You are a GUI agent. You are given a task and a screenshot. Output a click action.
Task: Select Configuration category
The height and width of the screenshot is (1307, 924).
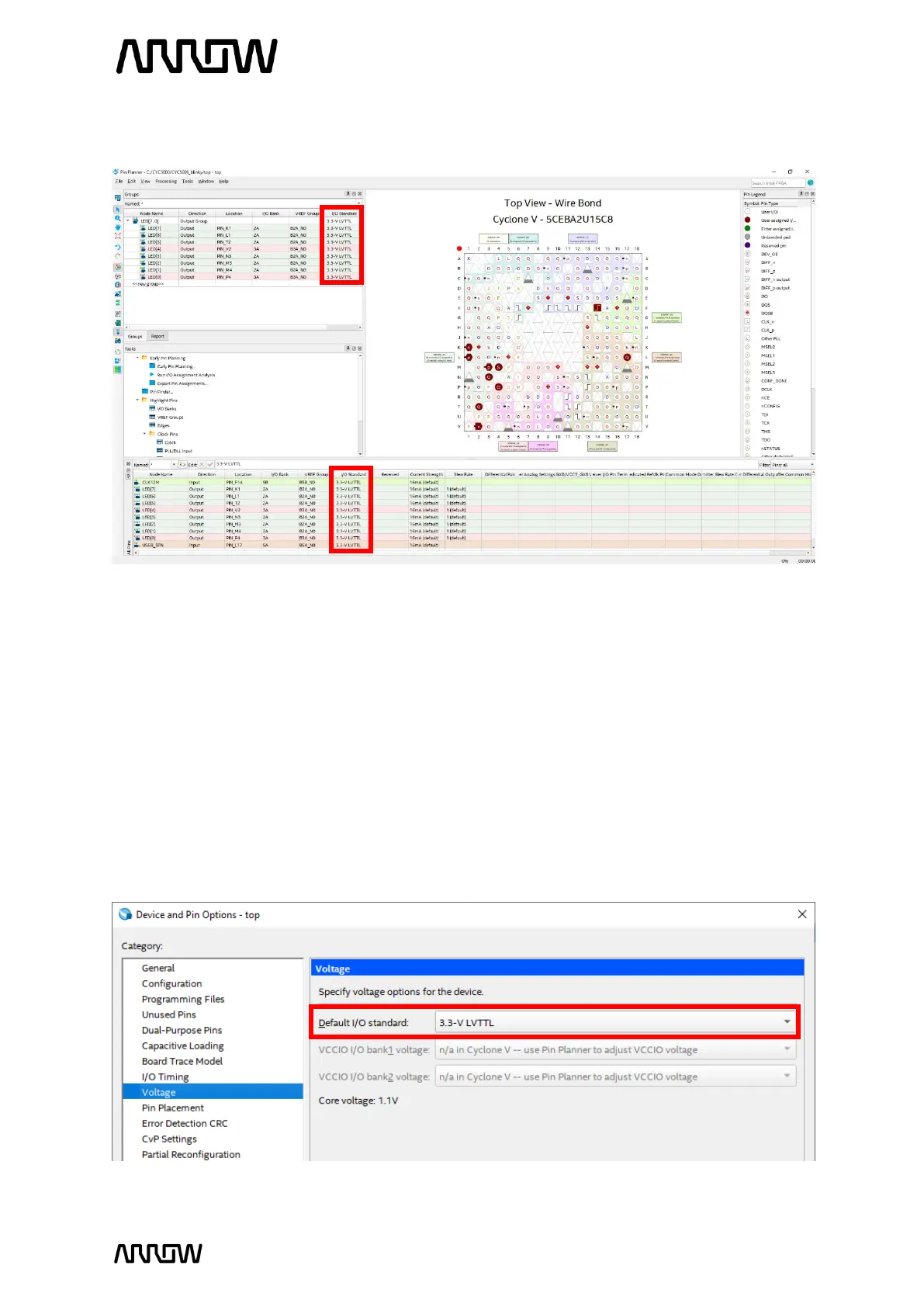tap(171, 983)
